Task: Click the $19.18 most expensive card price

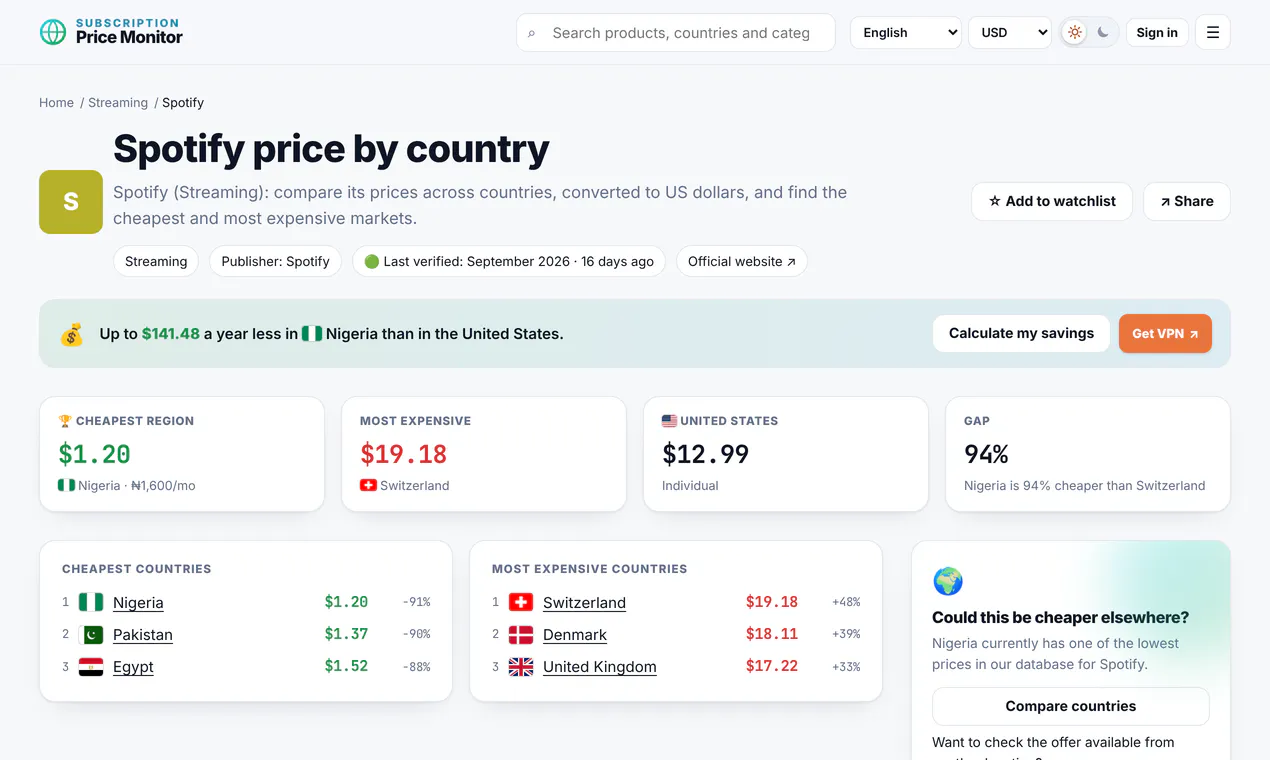Action: click(x=403, y=454)
